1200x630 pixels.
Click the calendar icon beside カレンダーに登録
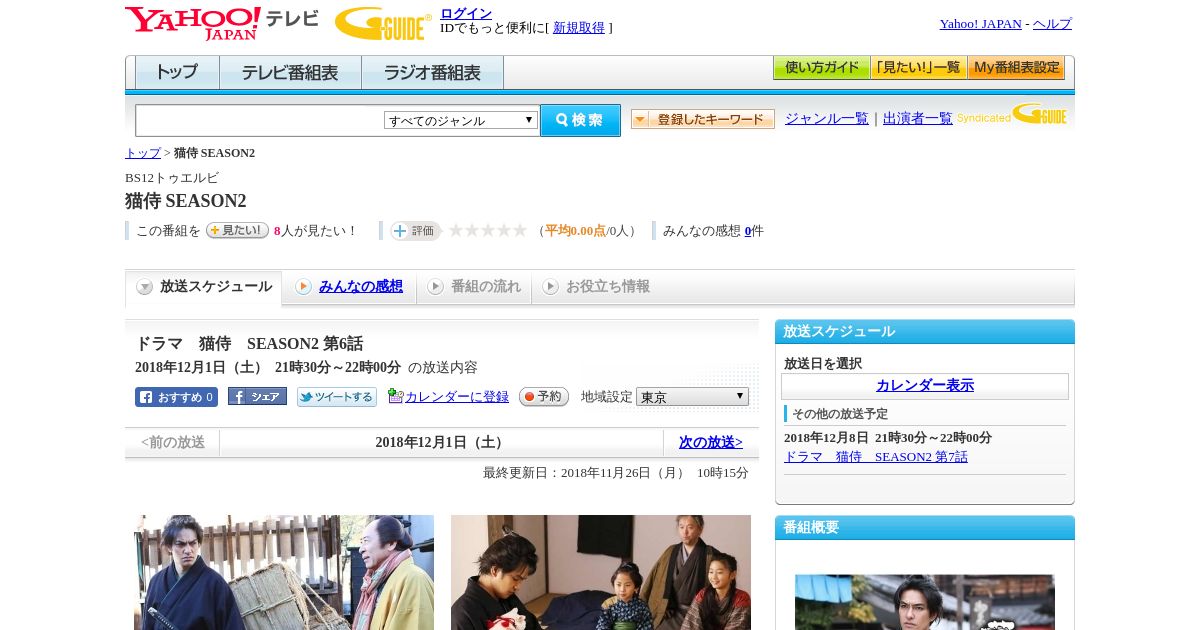[x=395, y=396]
